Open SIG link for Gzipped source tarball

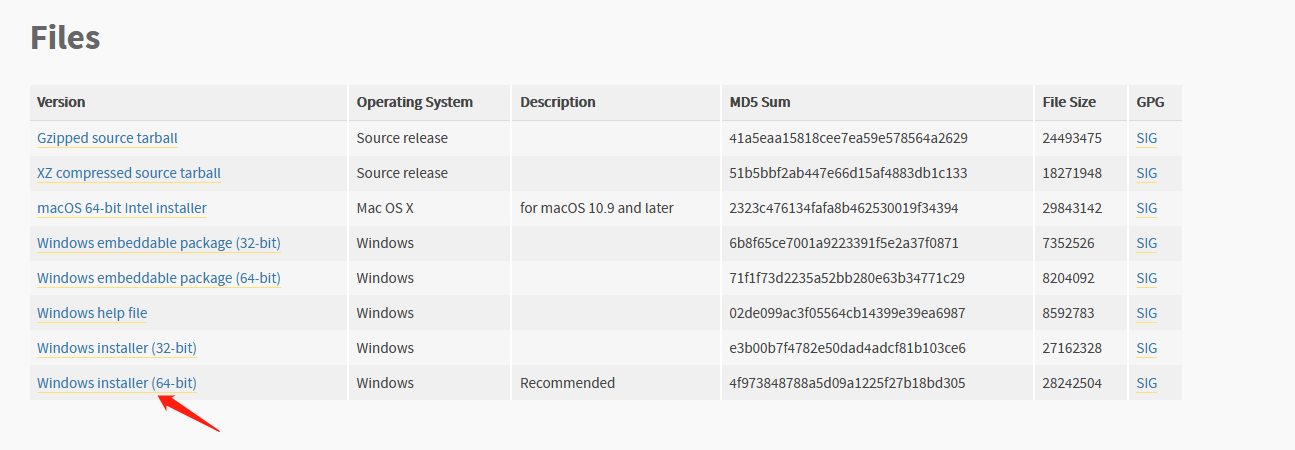click(x=1146, y=138)
